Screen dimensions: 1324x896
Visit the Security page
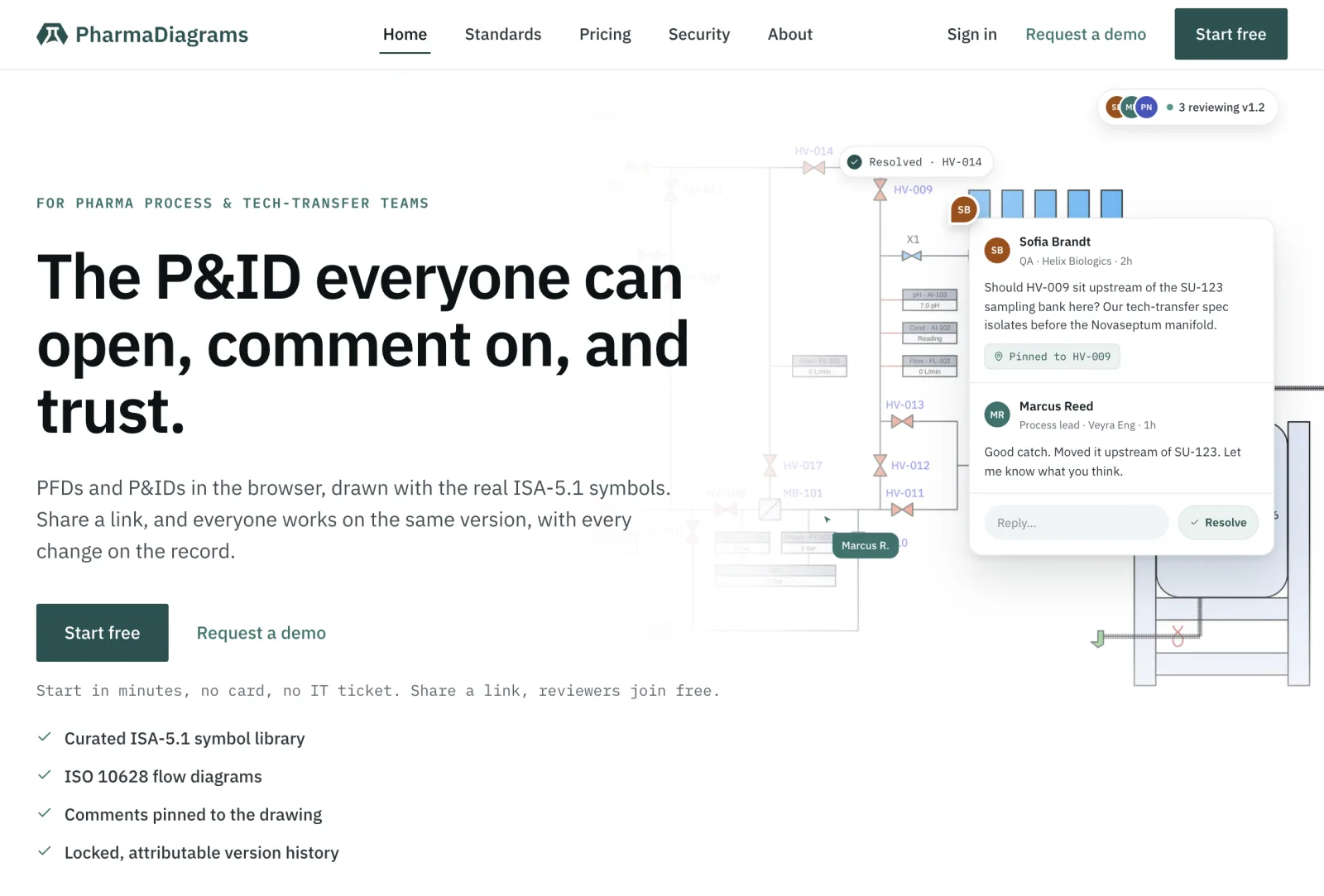pyautogui.click(x=699, y=34)
